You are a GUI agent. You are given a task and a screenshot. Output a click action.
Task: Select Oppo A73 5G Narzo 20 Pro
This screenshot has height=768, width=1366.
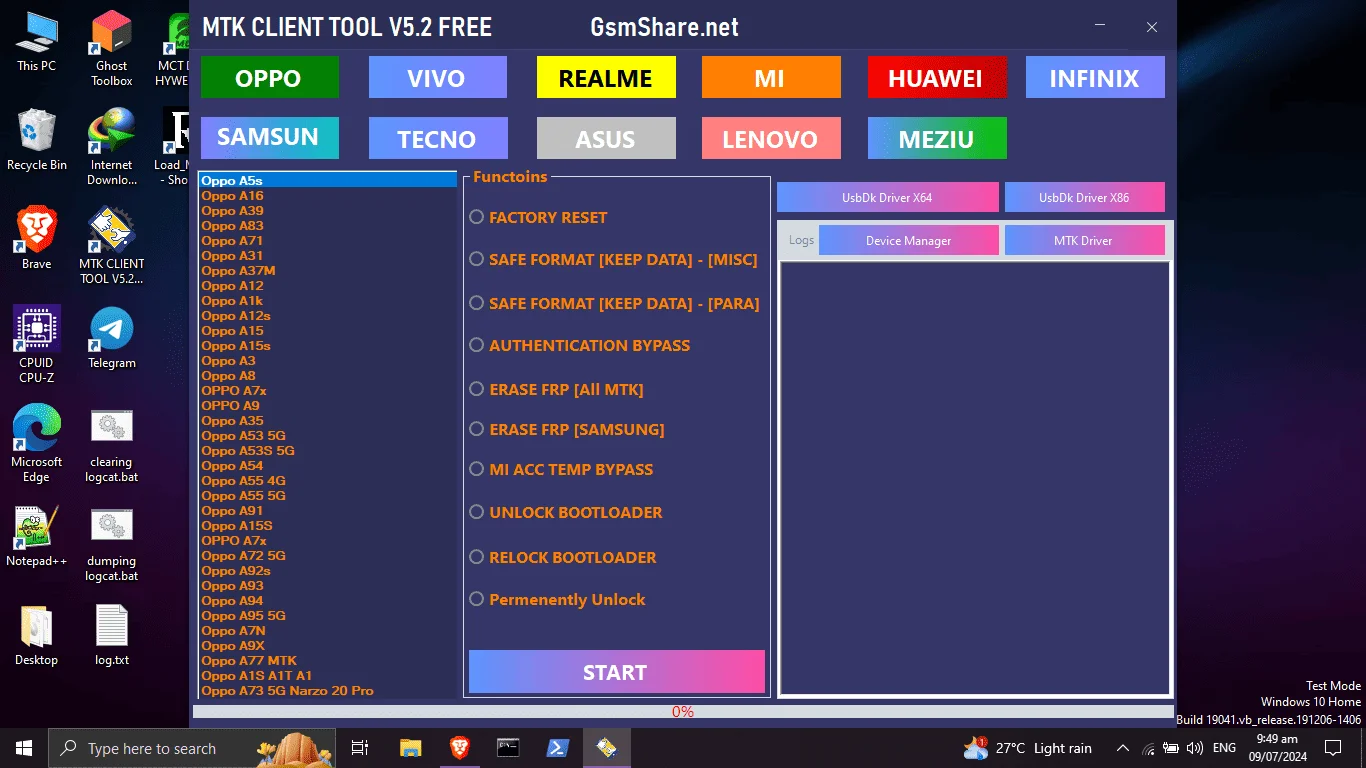click(x=328, y=690)
